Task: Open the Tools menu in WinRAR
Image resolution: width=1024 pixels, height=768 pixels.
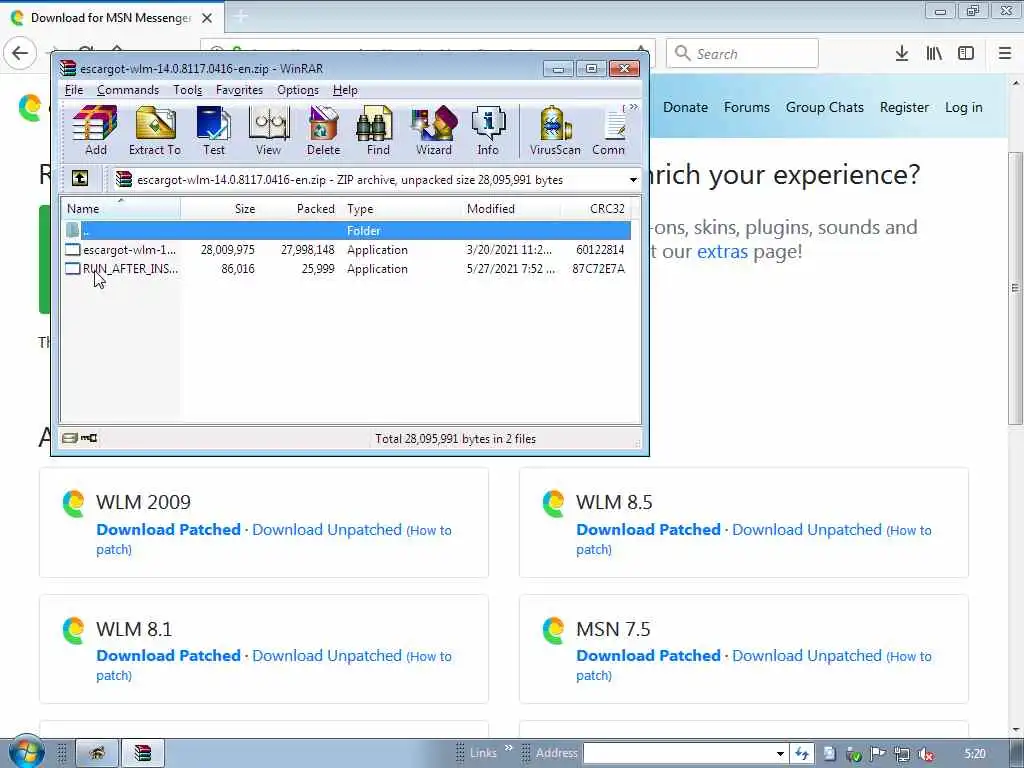Action: [187, 90]
